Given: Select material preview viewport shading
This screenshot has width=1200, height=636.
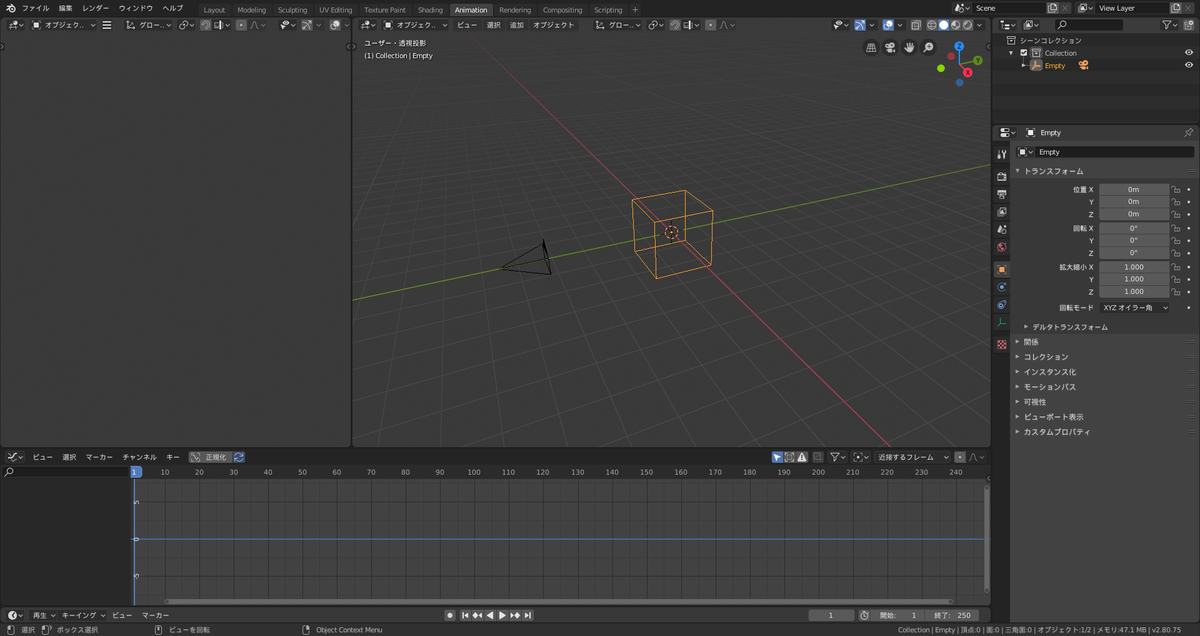Looking at the screenshot, I should coord(955,25).
